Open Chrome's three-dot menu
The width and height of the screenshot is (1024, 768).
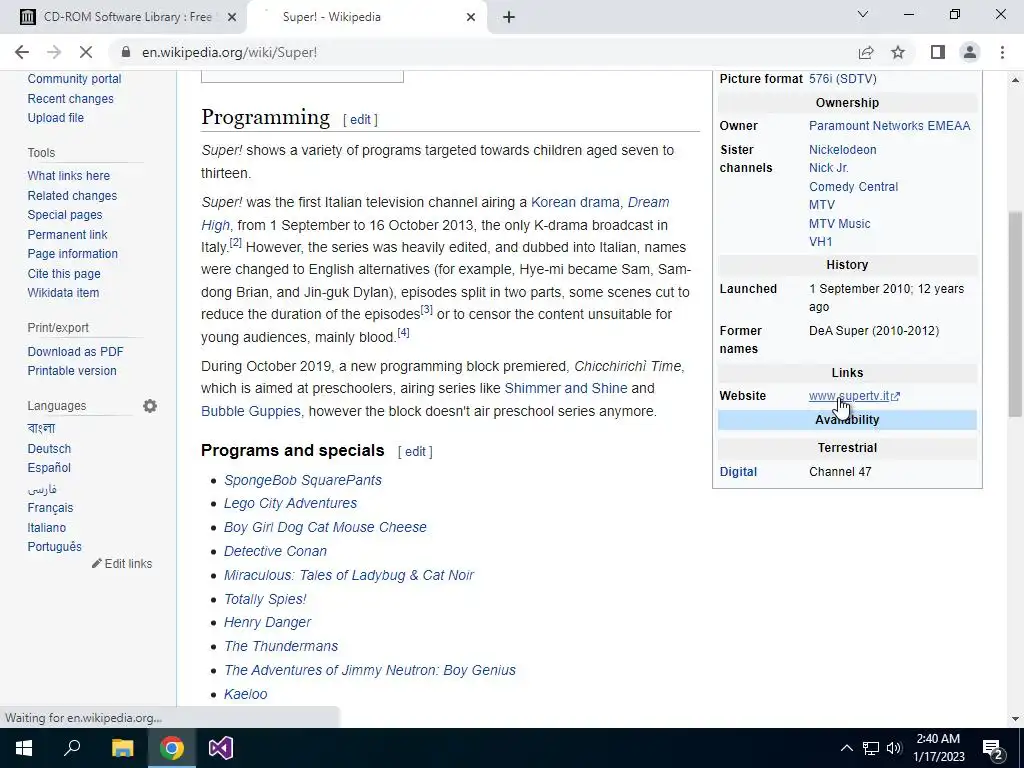[1002, 52]
